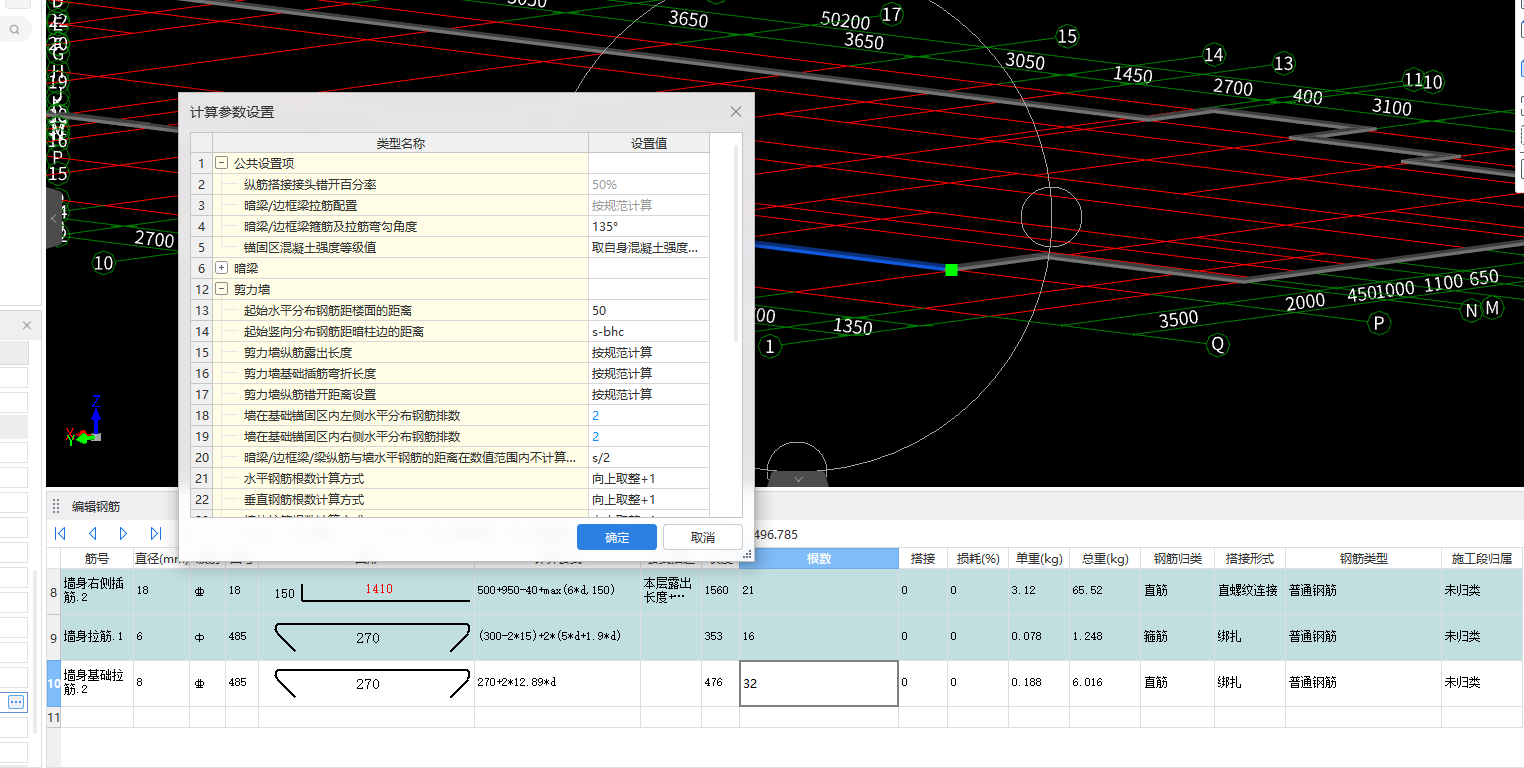Open 垂直钢筋根数计算方式 value 向上取整+1

click(x=649, y=499)
